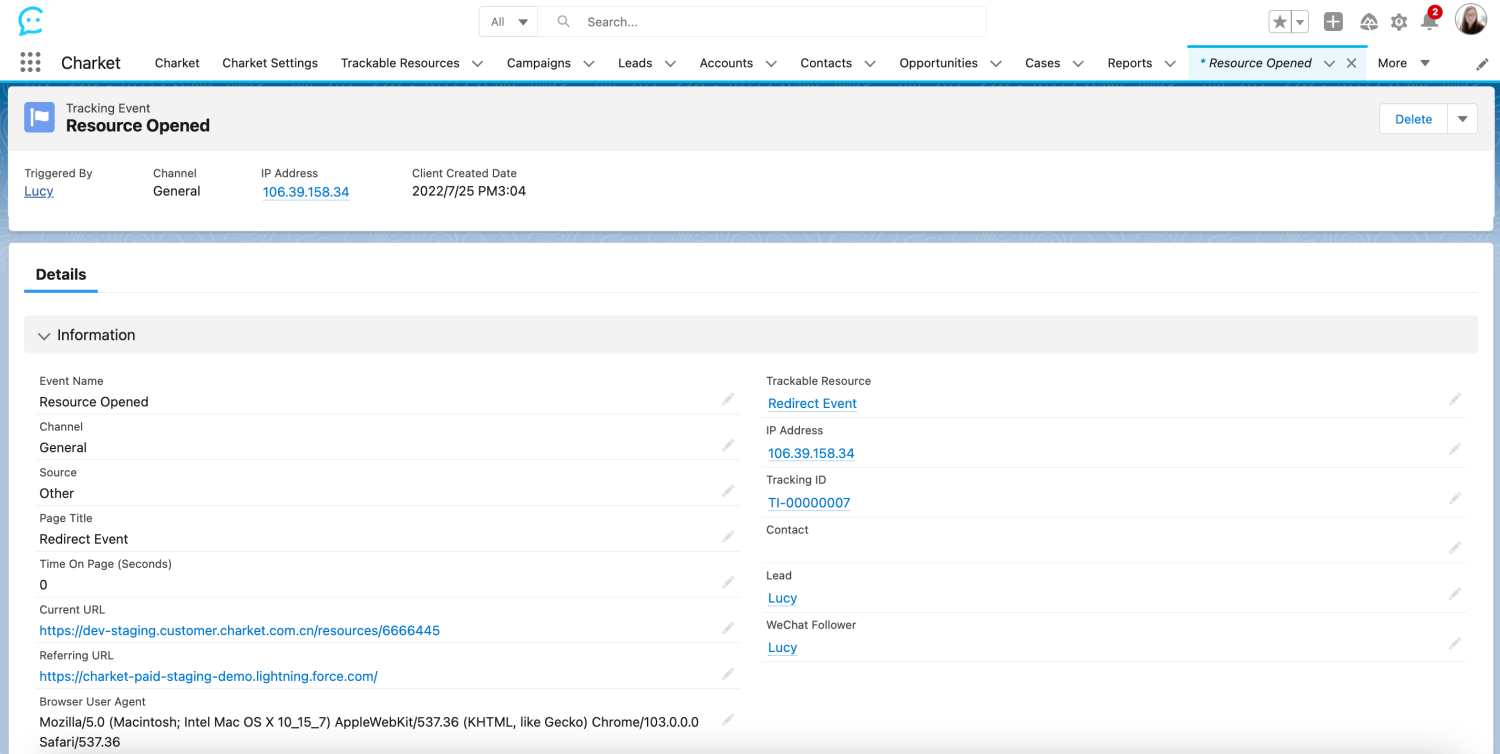Open the Setup gear icon
1500x754 pixels.
click(x=1399, y=22)
